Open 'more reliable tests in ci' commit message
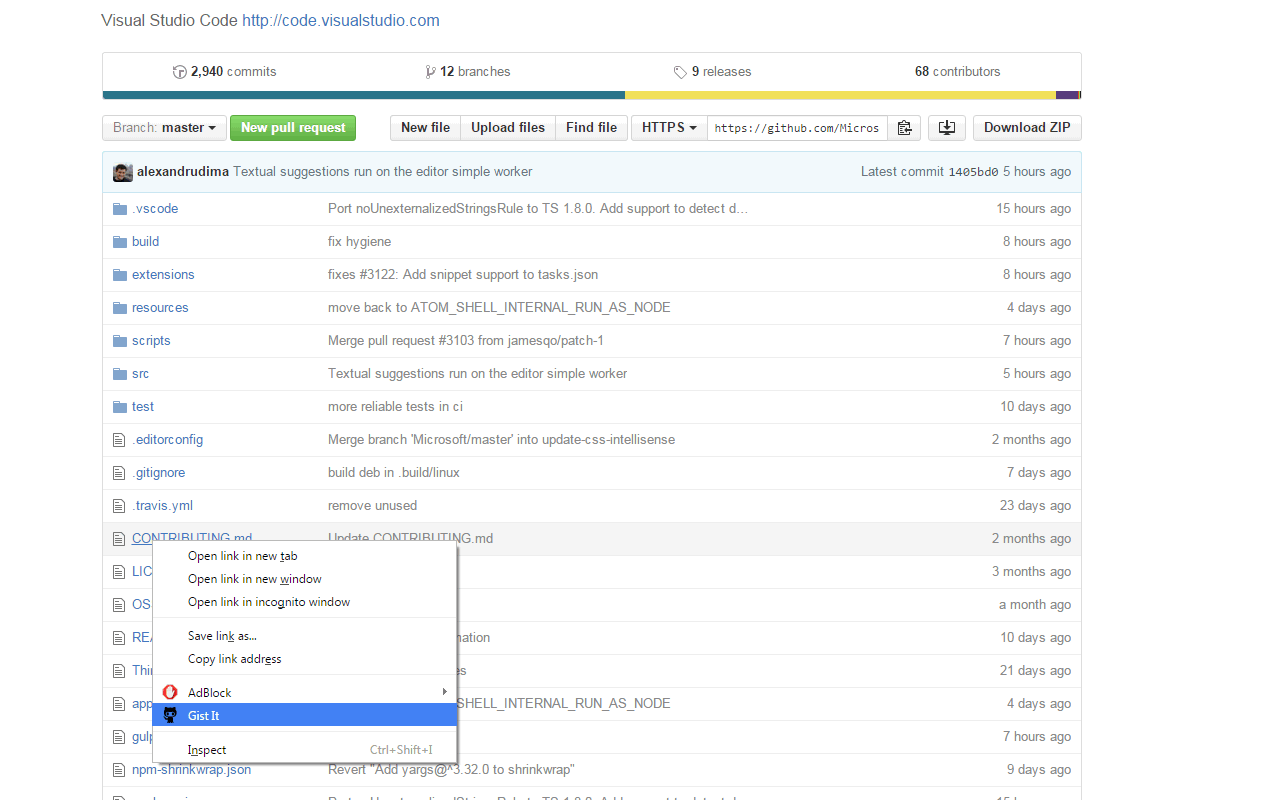Screen dimensions: 1280x800 (395, 407)
